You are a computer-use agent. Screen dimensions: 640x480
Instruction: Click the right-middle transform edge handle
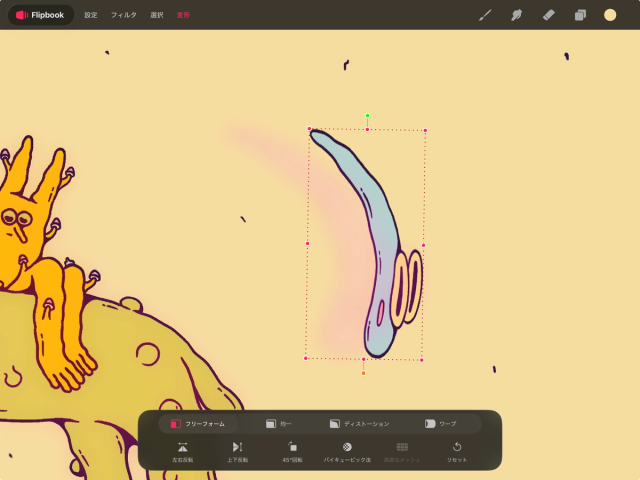pos(423,245)
